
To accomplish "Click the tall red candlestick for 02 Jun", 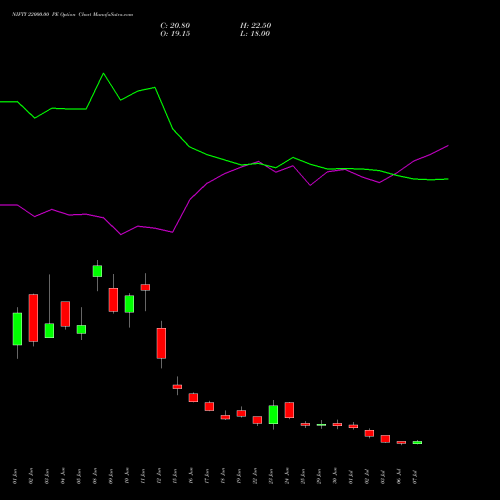I will (33, 318).
